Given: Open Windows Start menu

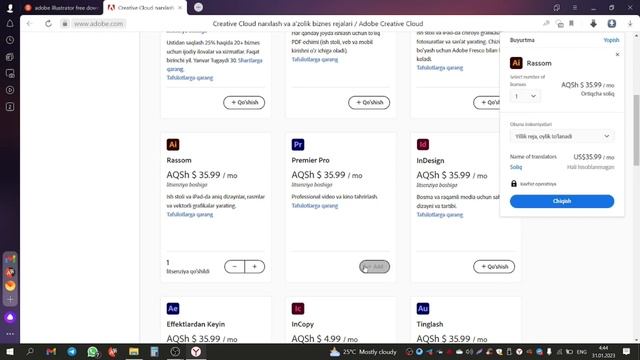Looking at the screenshot, I should click(x=10, y=351).
